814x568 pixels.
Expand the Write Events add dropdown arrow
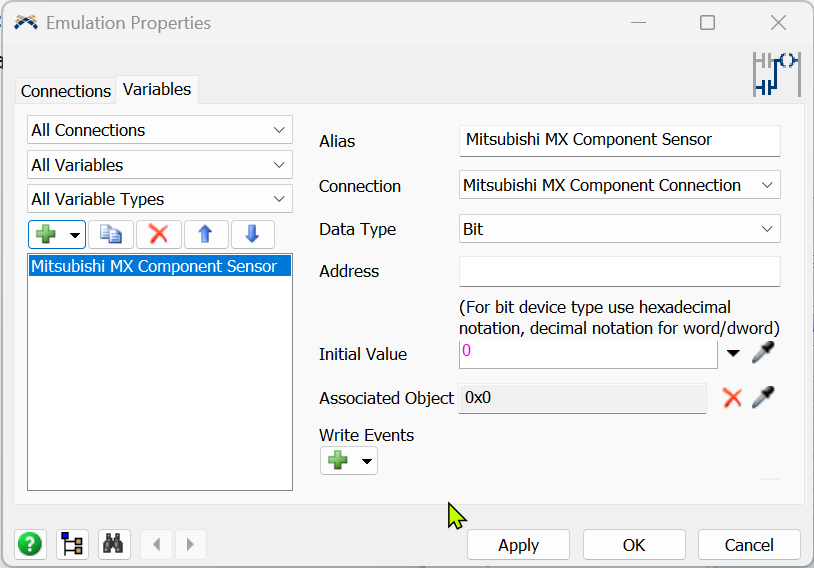click(368, 461)
